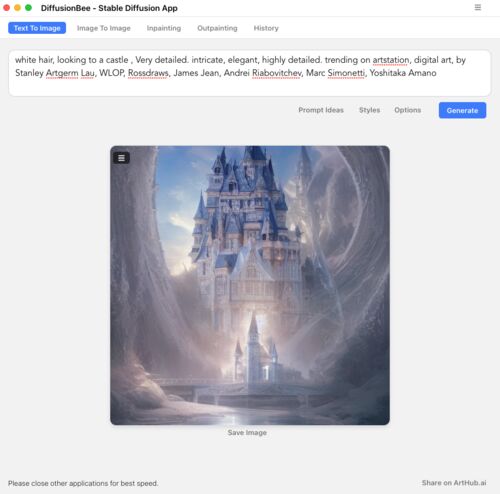Select the generated castle image
This screenshot has height=494, width=500.
point(250,285)
